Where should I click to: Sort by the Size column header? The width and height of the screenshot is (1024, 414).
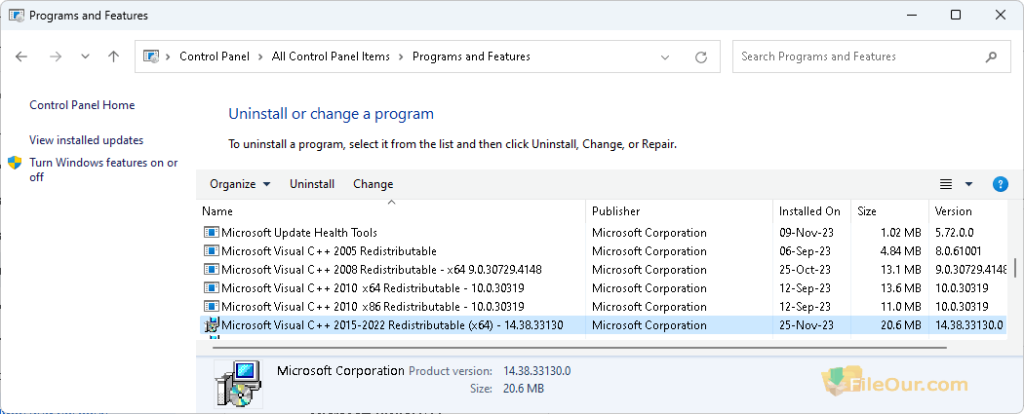[x=889, y=211]
